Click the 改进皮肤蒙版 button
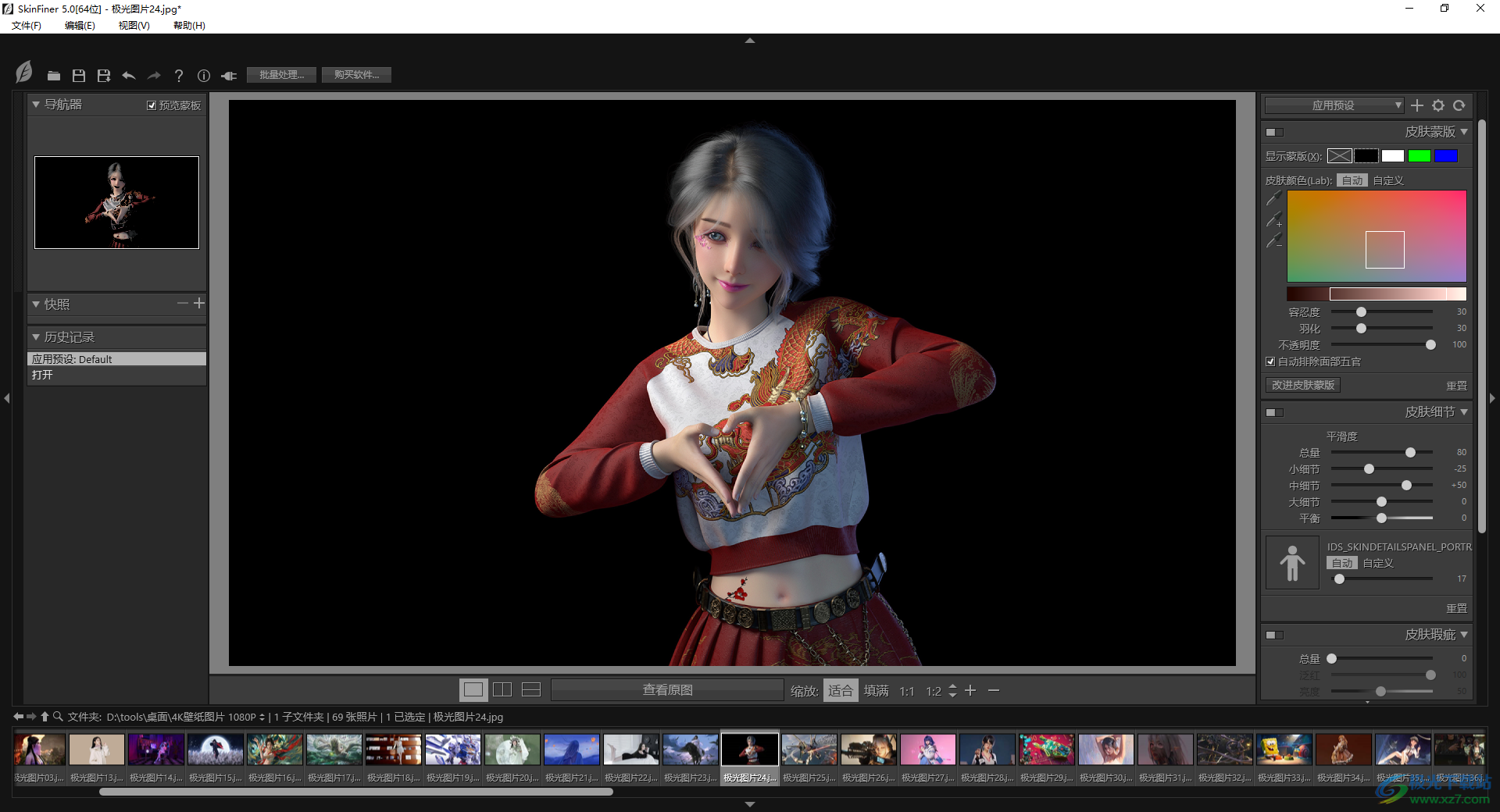This screenshot has height=812, width=1500. (x=1303, y=386)
